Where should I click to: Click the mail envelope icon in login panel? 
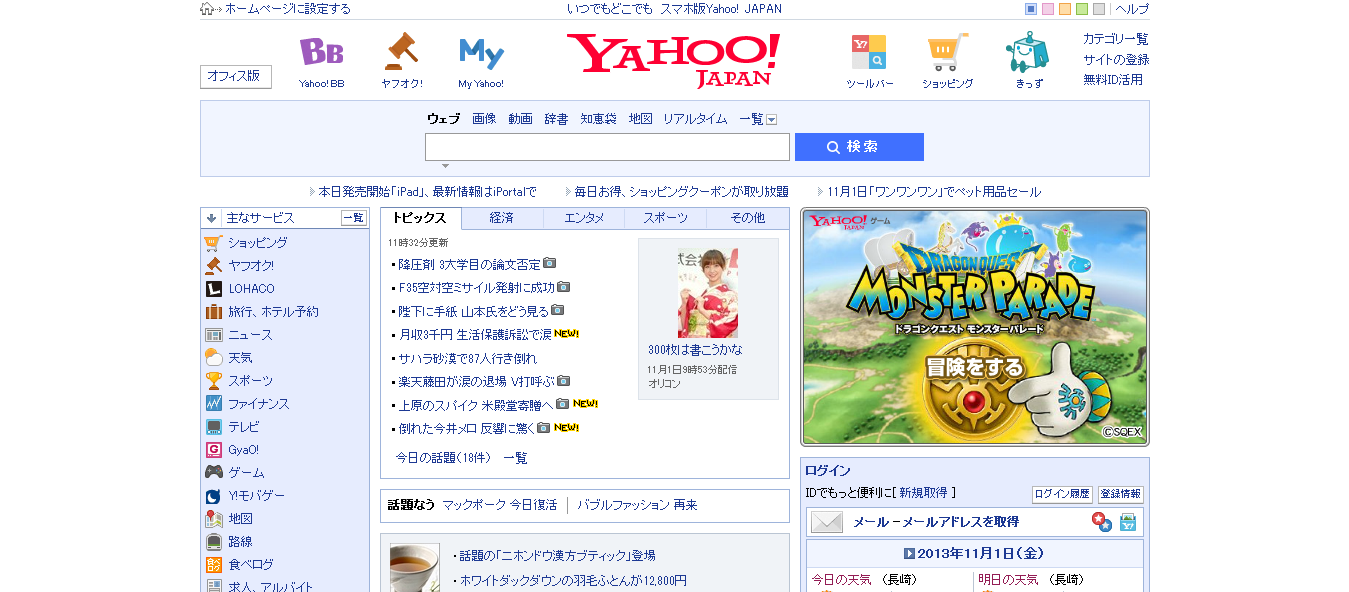tap(827, 522)
